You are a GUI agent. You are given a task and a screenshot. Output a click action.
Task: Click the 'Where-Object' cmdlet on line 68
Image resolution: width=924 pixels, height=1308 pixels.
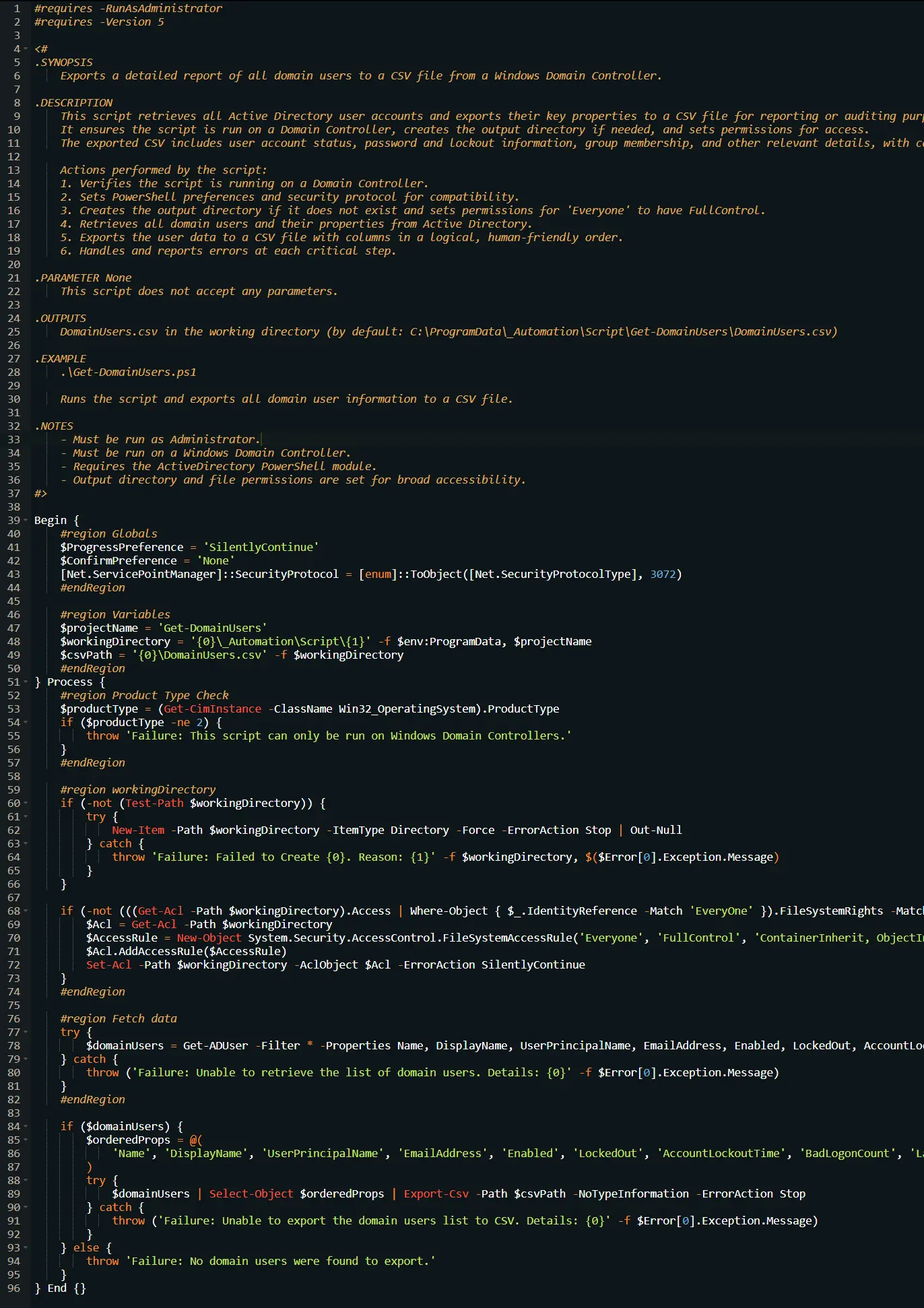(449, 911)
